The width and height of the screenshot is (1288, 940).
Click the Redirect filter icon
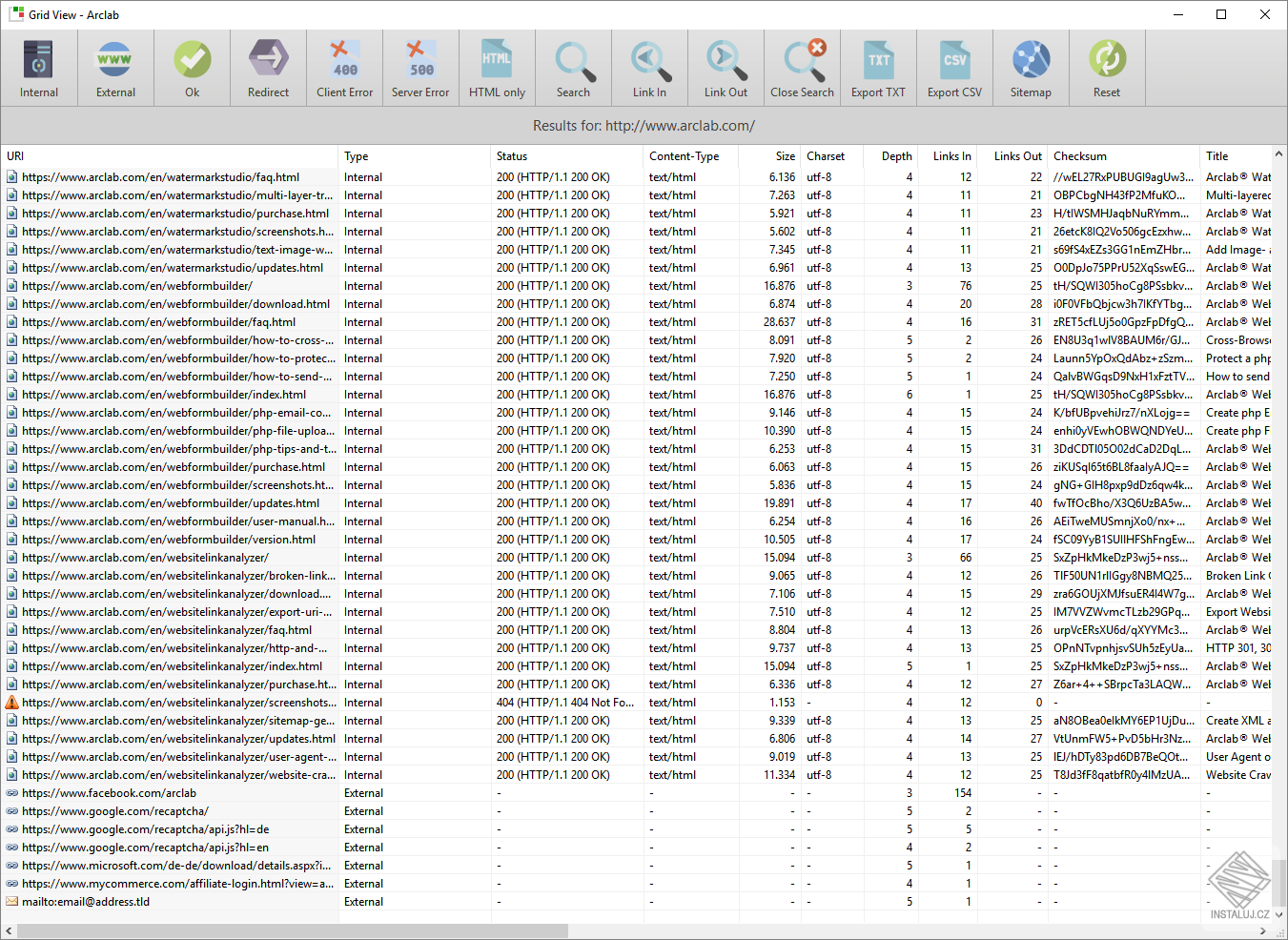click(268, 57)
